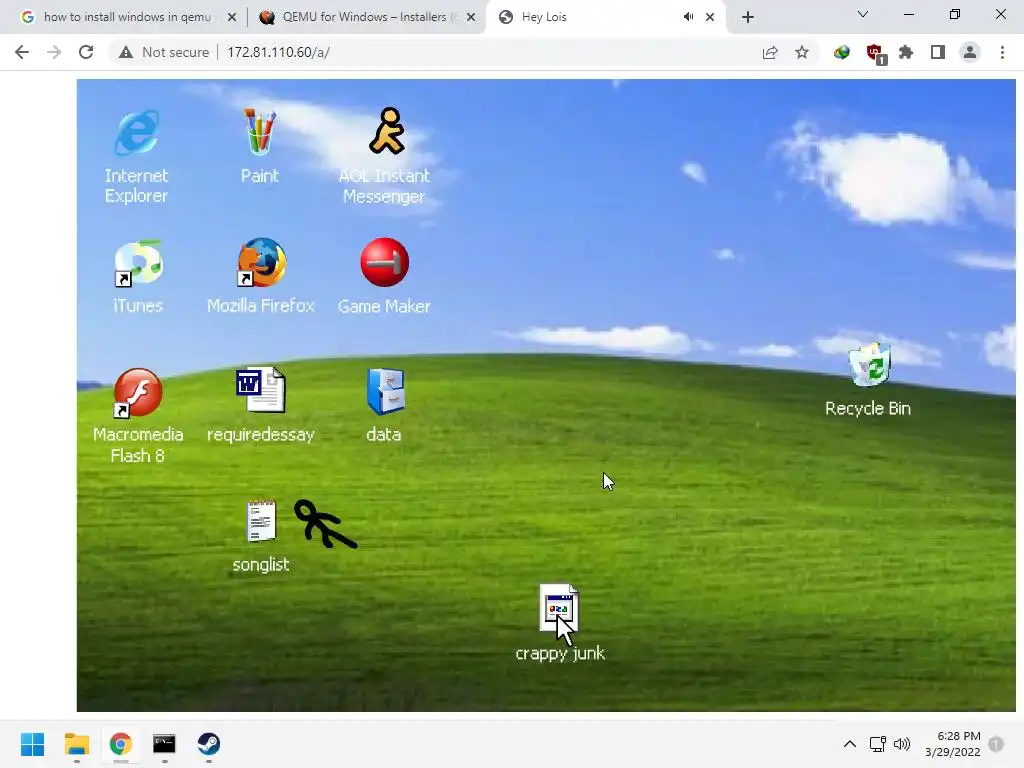Select the requiredessay Word document icon
Image resolution: width=1024 pixels, height=768 pixels.
point(261,390)
